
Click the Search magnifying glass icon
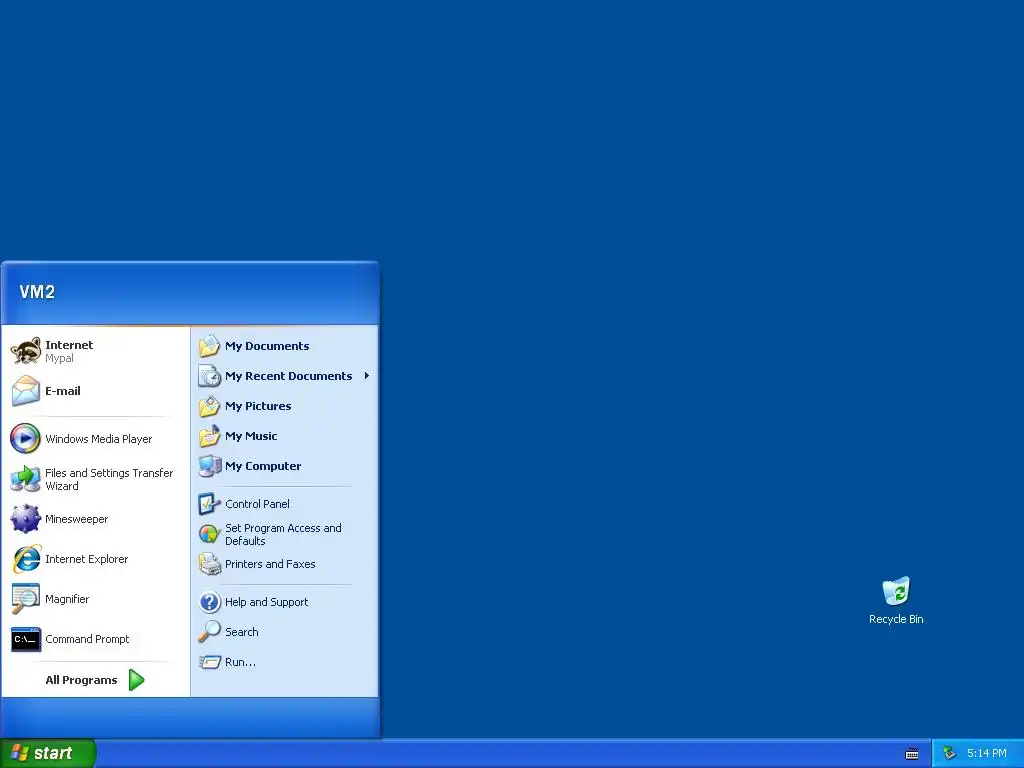click(x=210, y=632)
